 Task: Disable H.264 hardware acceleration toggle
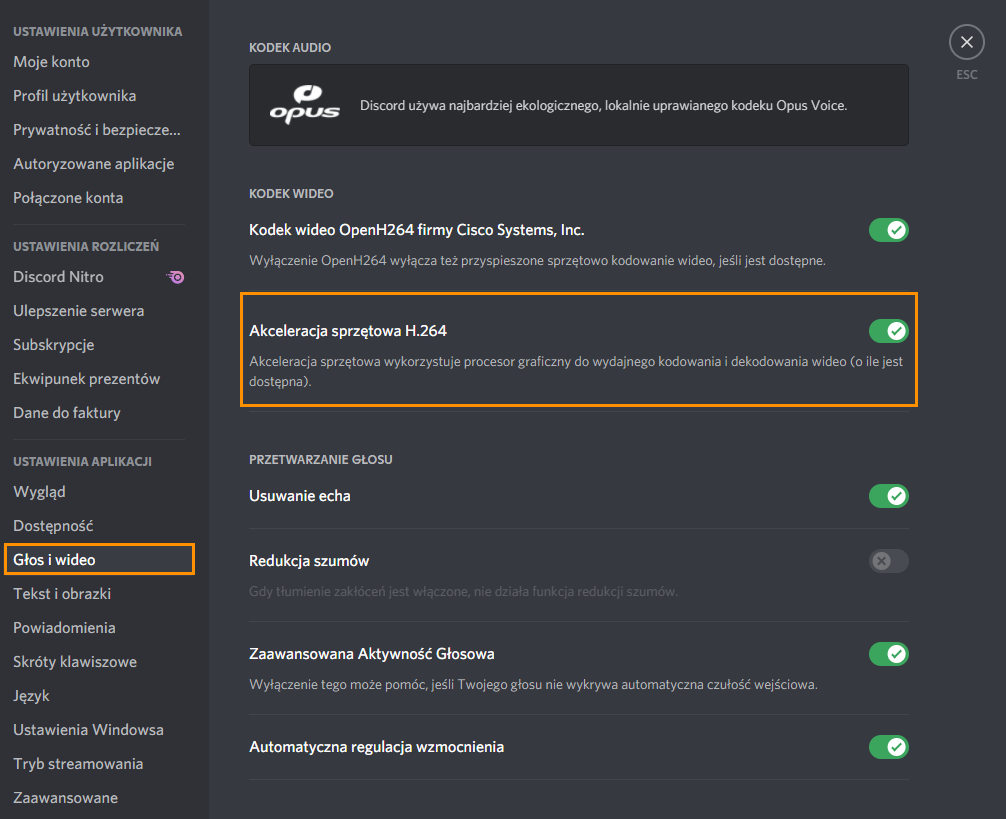click(x=889, y=331)
